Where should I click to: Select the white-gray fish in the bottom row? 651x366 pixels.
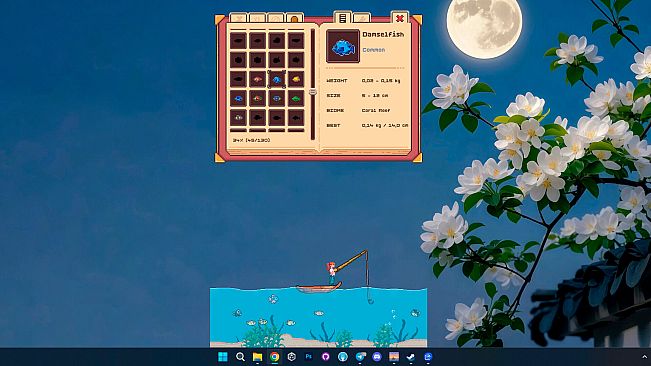click(238, 118)
